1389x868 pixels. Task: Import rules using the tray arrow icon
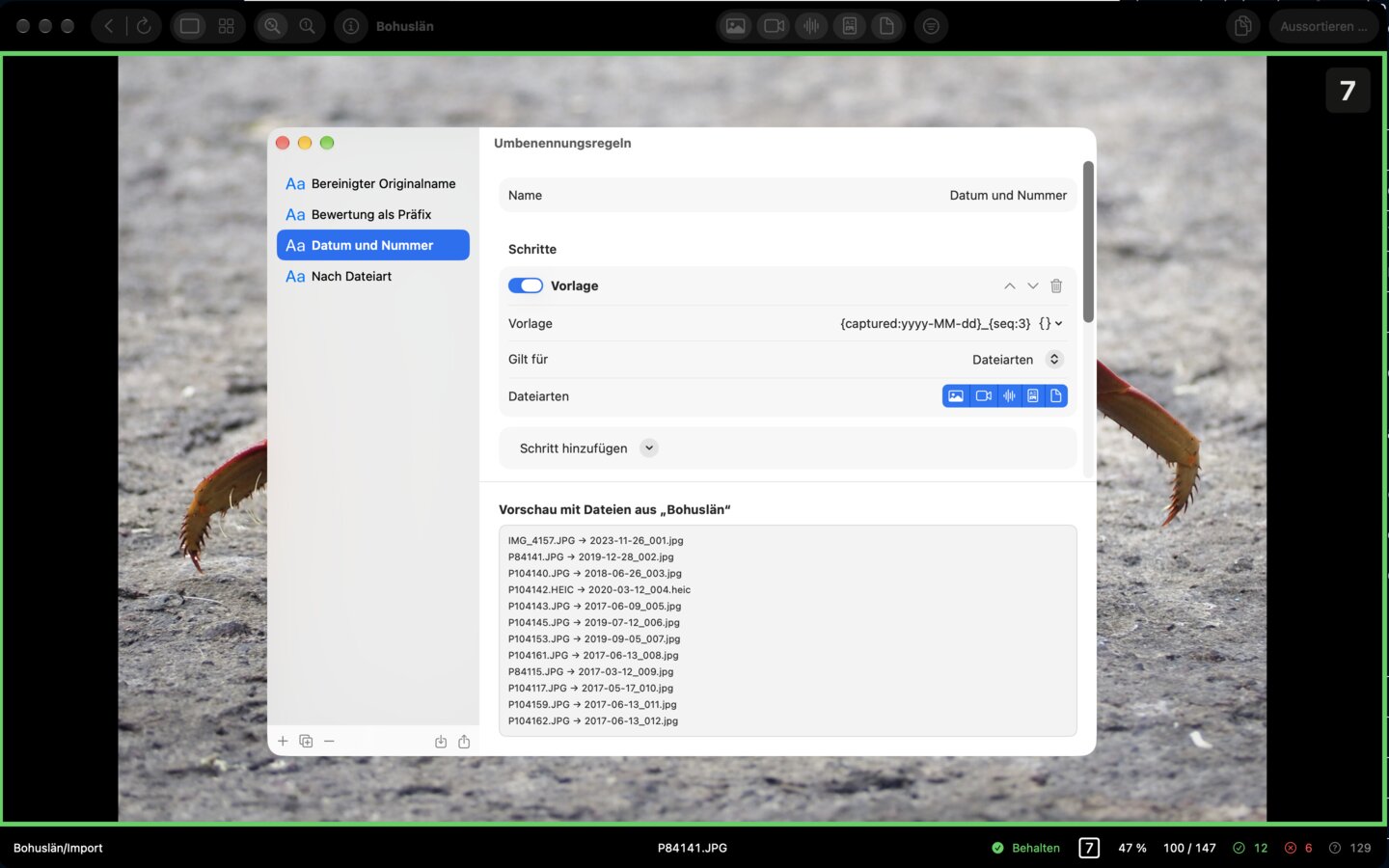441,742
